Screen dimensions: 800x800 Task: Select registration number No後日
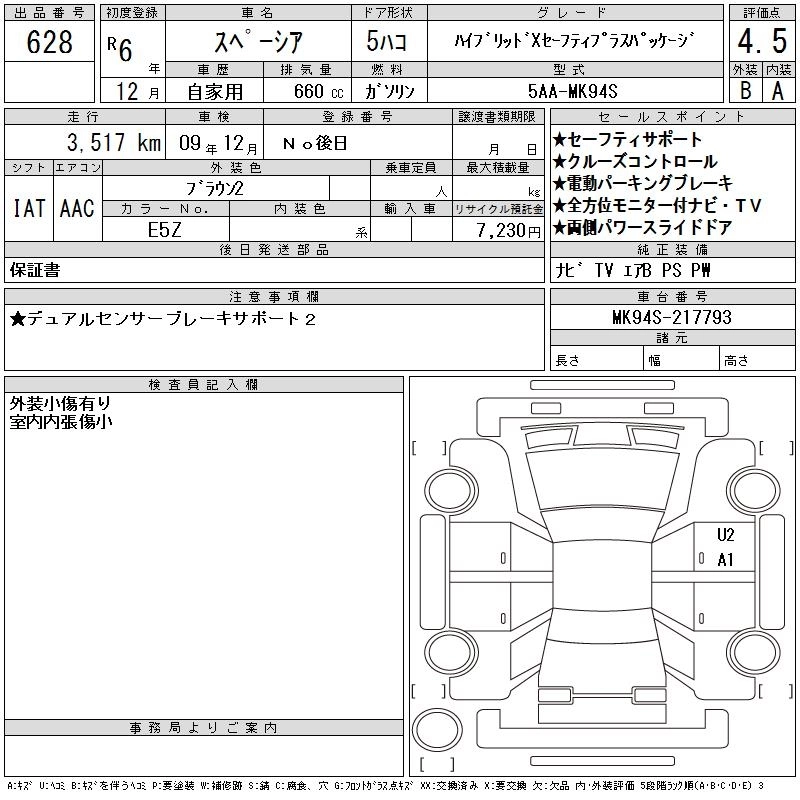315,143
